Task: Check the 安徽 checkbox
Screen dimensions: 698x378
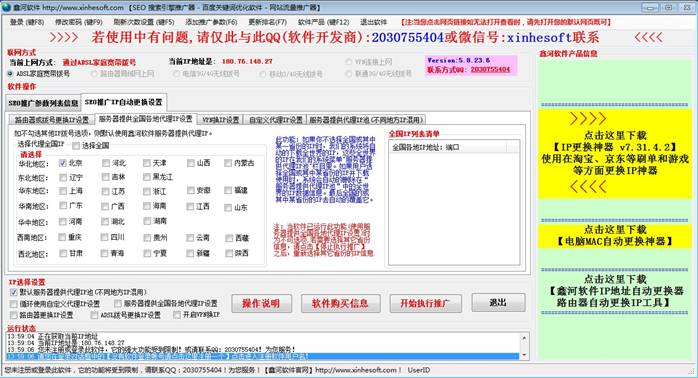Action: 191,191
